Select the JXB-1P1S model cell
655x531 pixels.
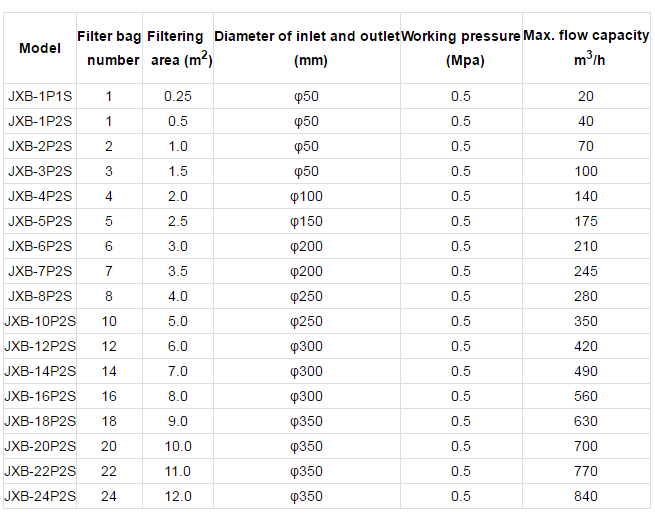coord(40,96)
